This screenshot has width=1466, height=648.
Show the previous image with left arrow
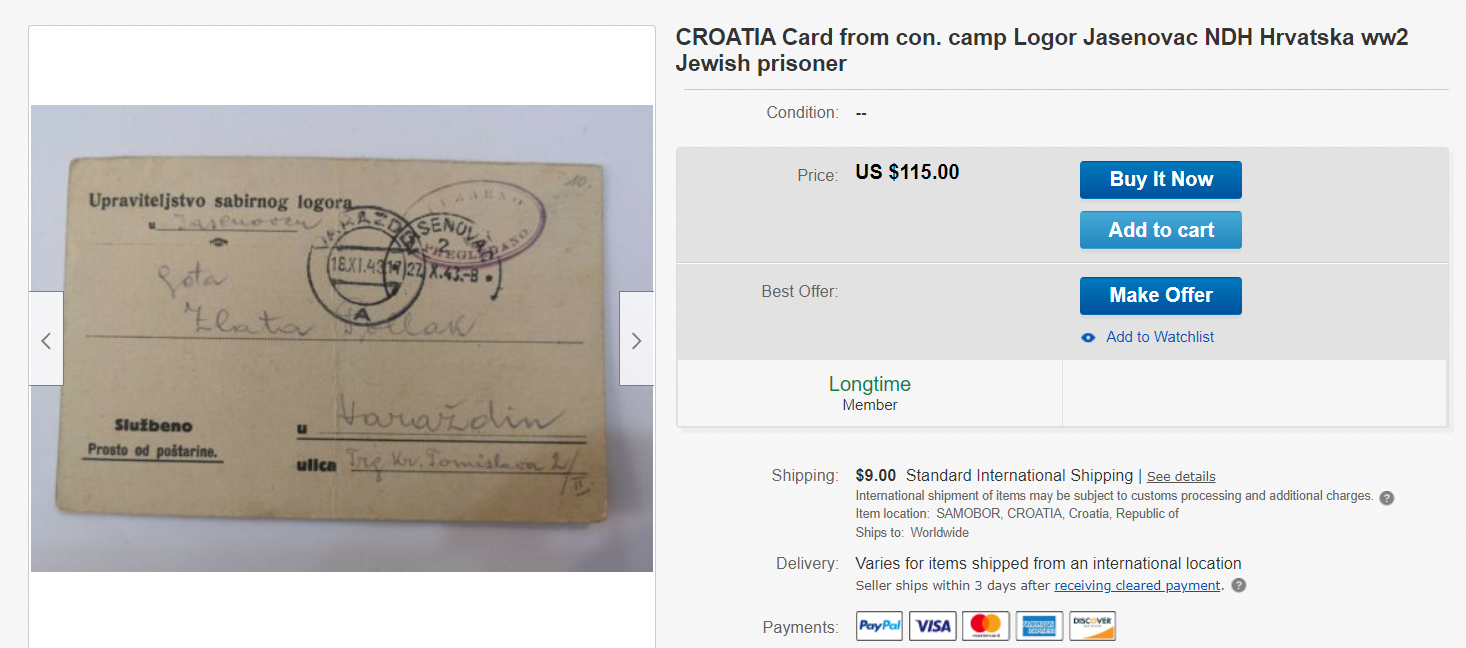click(x=46, y=339)
